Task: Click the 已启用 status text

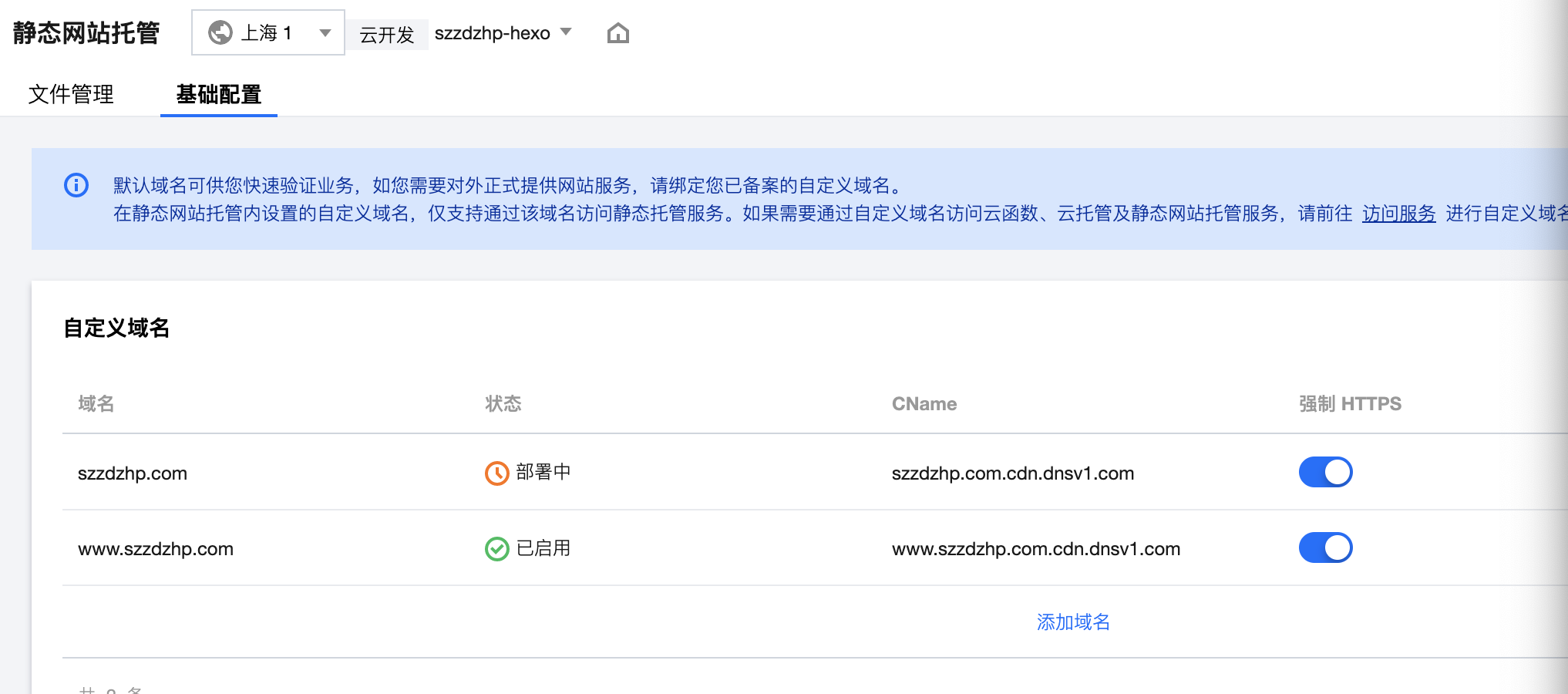Action: 543,547
